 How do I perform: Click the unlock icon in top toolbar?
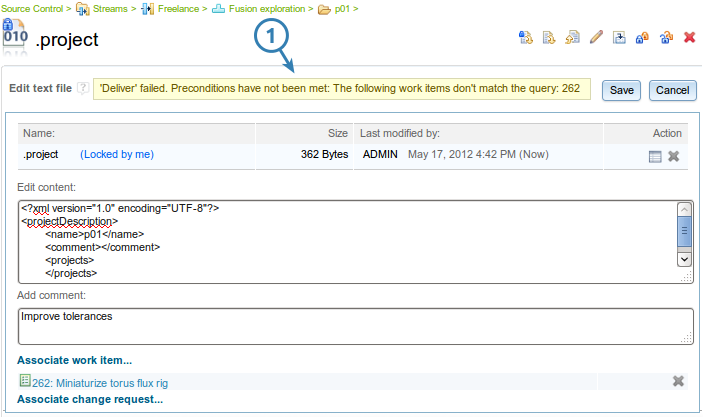(x=666, y=38)
